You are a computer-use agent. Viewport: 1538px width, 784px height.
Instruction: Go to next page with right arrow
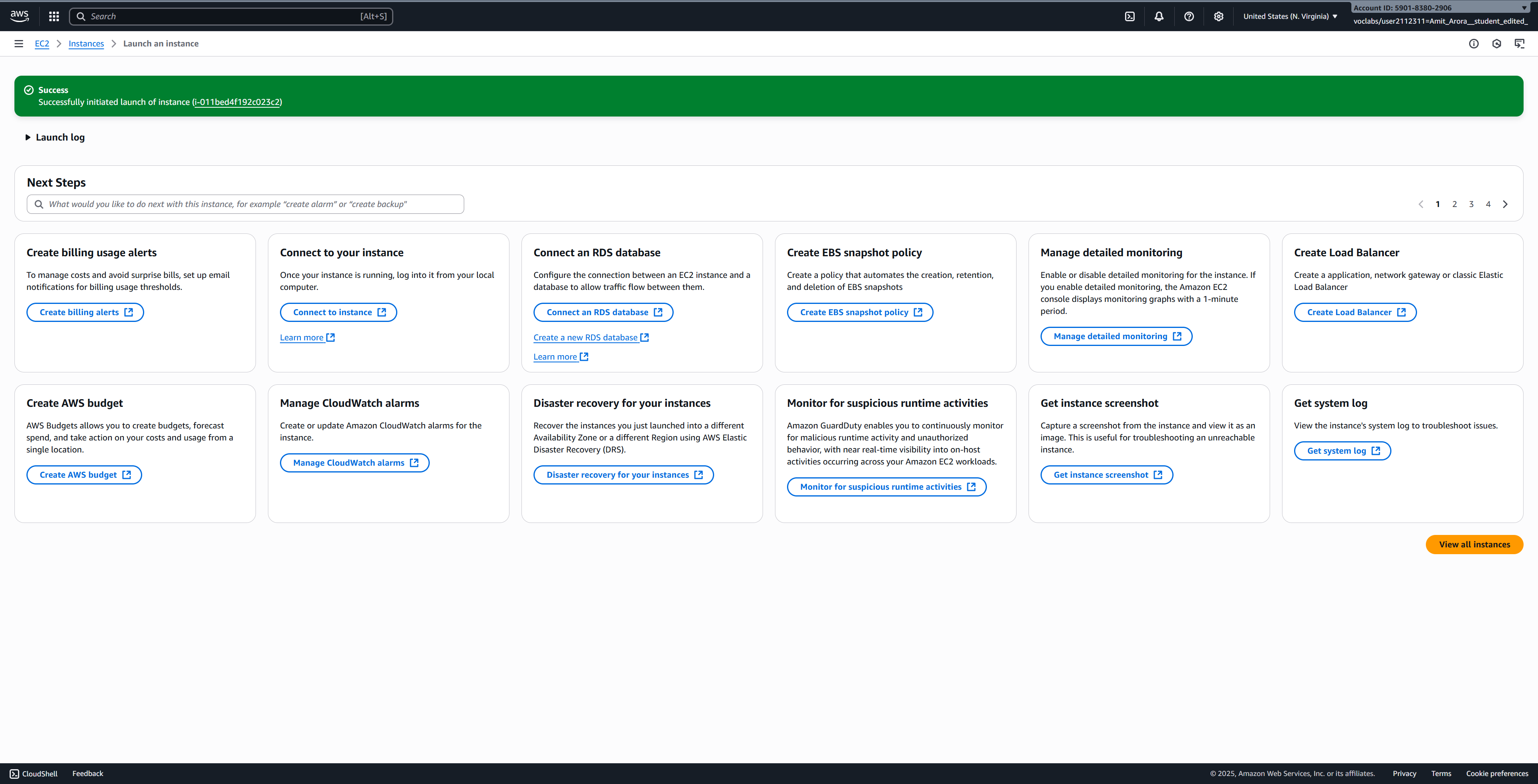click(1505, 204)
